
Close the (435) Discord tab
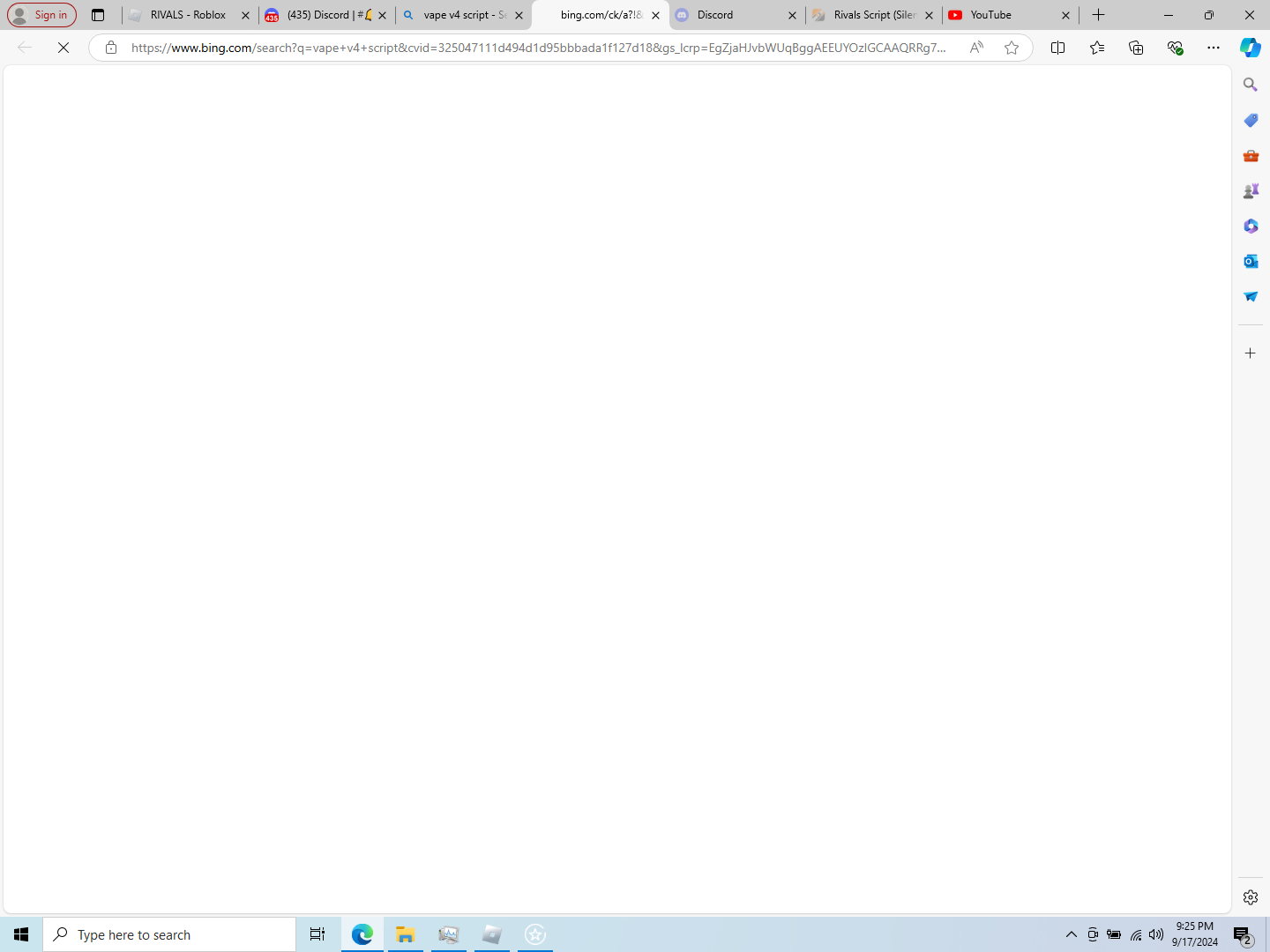[382, 15]
